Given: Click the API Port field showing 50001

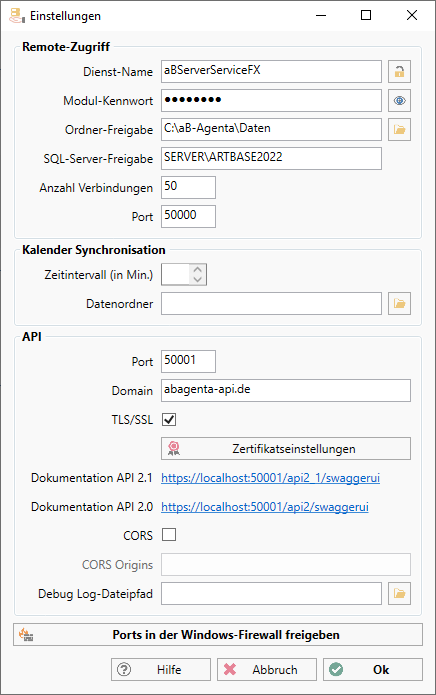Looking at the screenshot, I should tap(188, 361).
